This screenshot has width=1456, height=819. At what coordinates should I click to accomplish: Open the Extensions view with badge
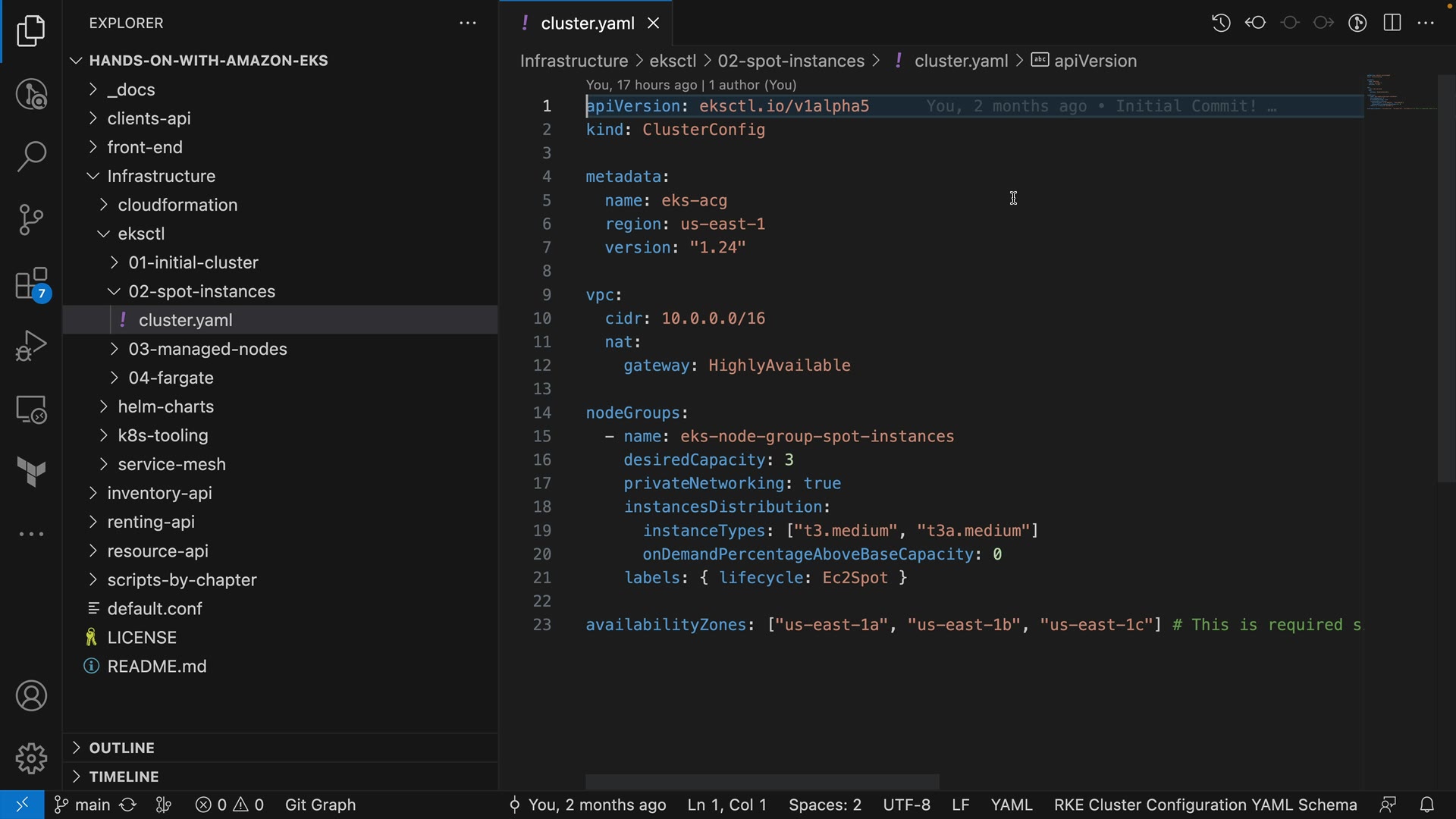(31, 285)
